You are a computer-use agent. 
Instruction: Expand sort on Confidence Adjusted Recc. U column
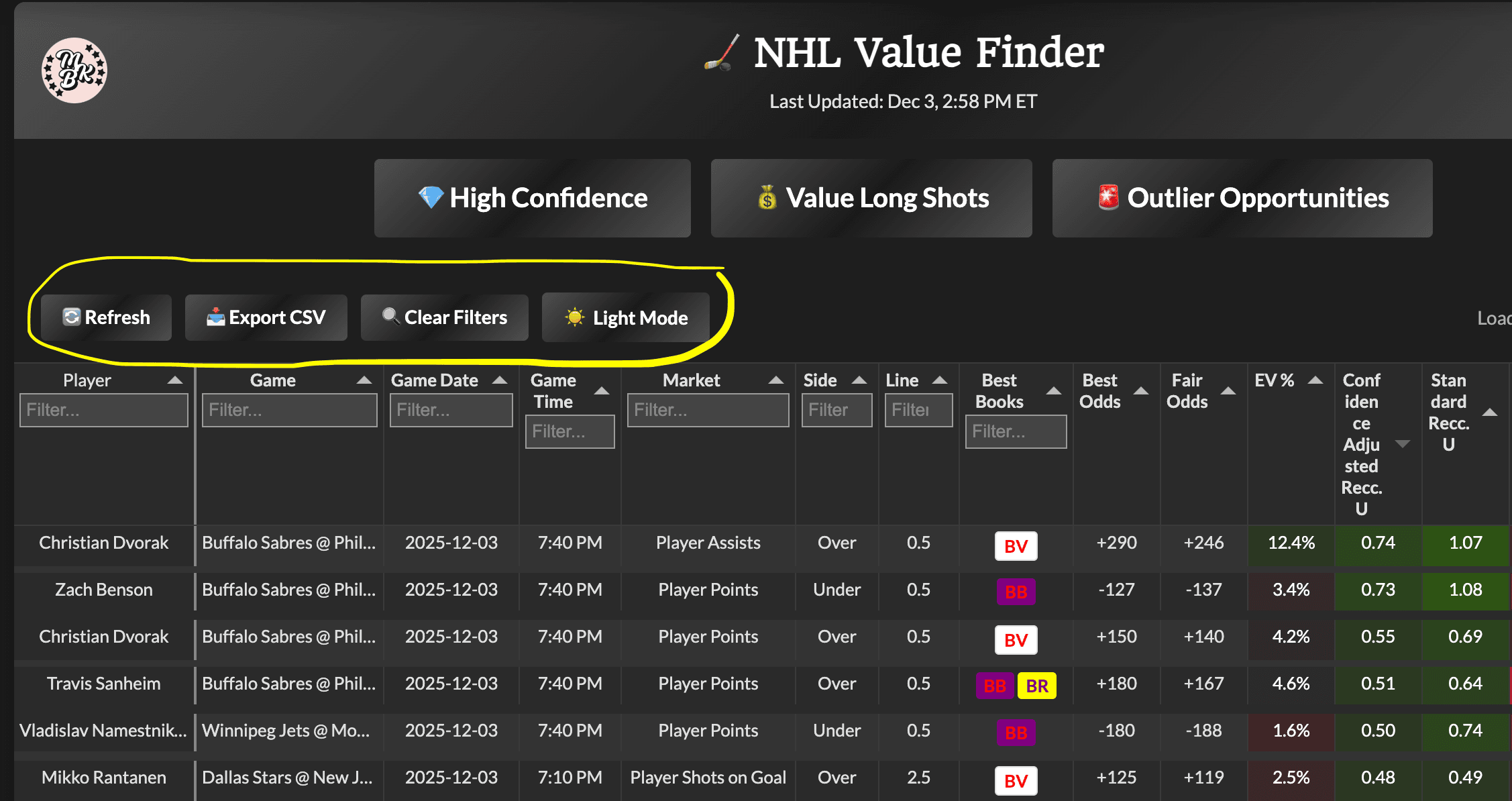click(x=1402, y=443)
